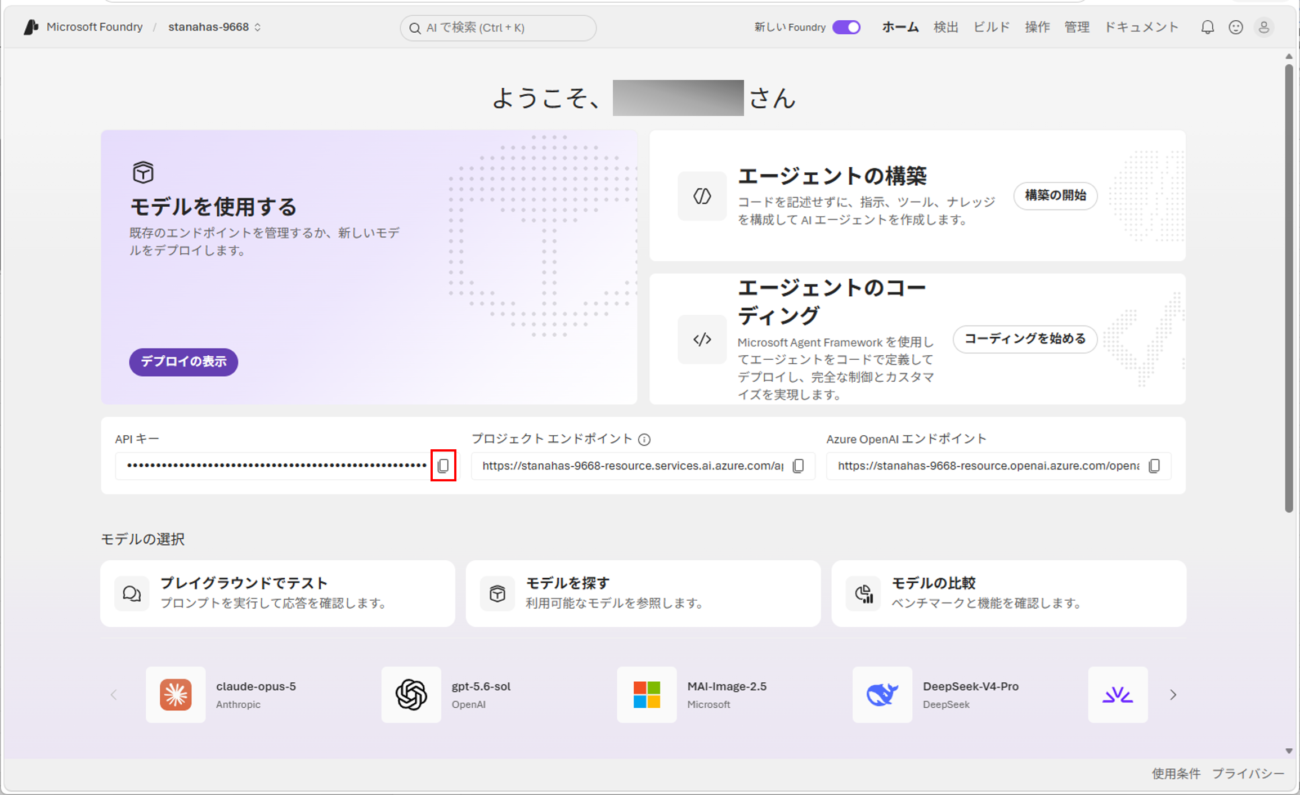This screenshot has width=1300, height=795.
Task: Open the モデルを探す card title
Action: 568,583
